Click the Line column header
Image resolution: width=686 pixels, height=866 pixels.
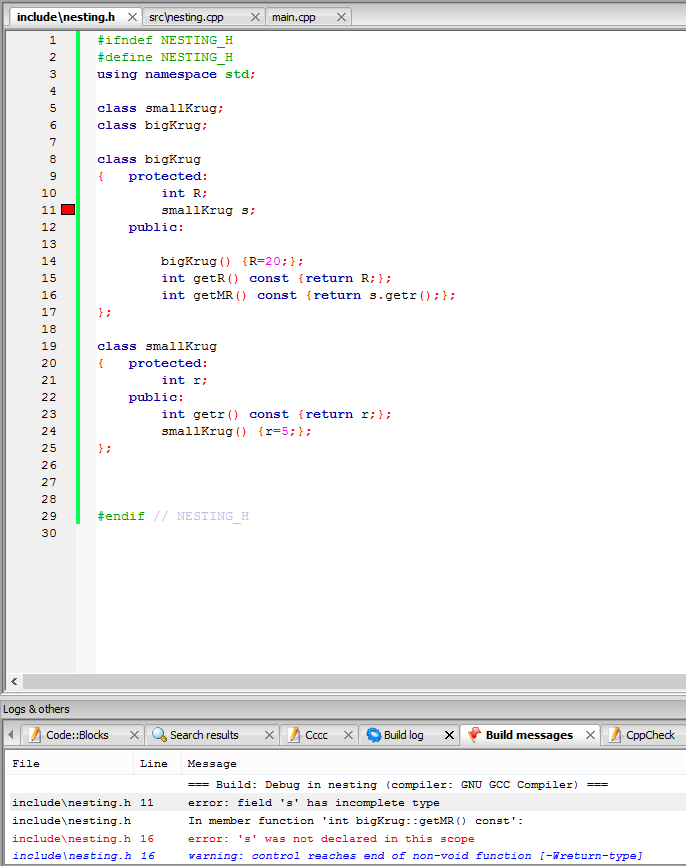point(157,764)
